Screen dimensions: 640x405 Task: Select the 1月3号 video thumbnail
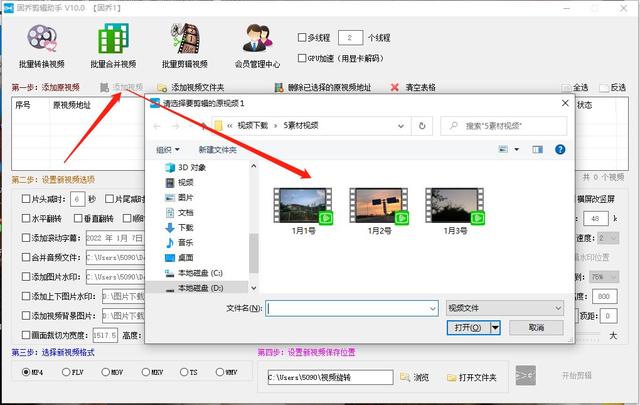click(x=455, y=205)
